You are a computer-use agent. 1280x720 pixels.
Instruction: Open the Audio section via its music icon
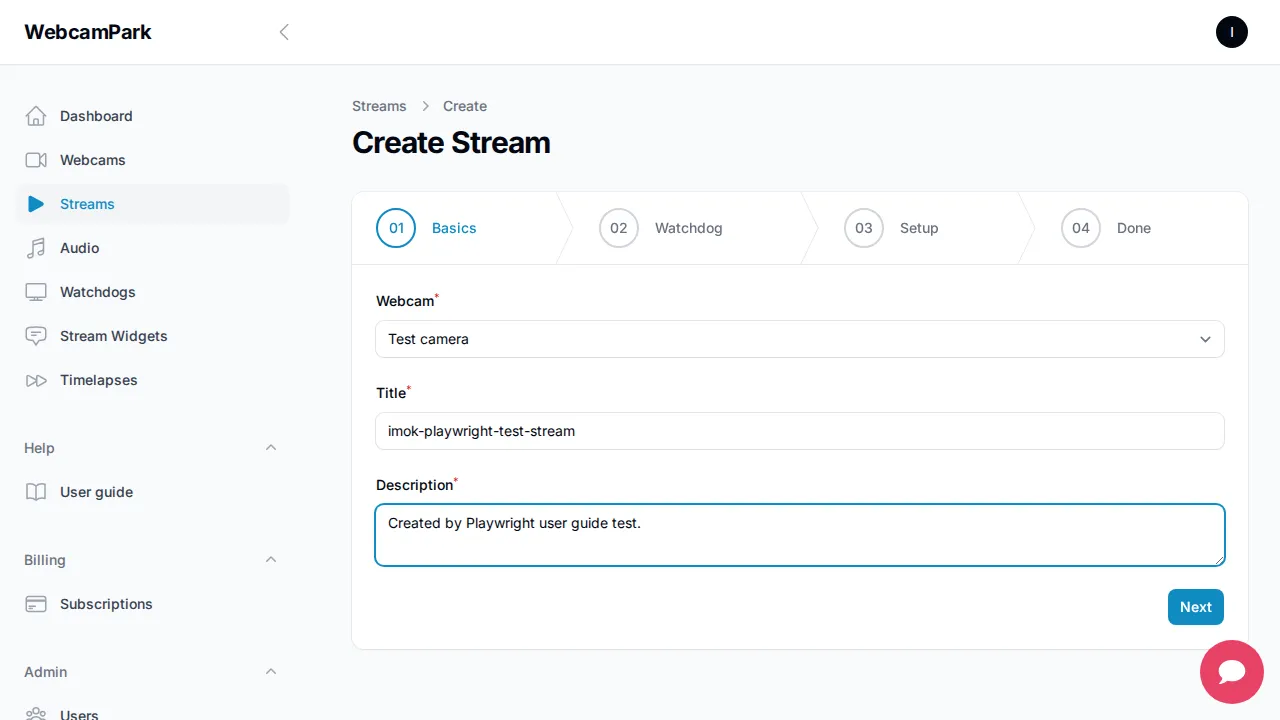click(36, 248)
